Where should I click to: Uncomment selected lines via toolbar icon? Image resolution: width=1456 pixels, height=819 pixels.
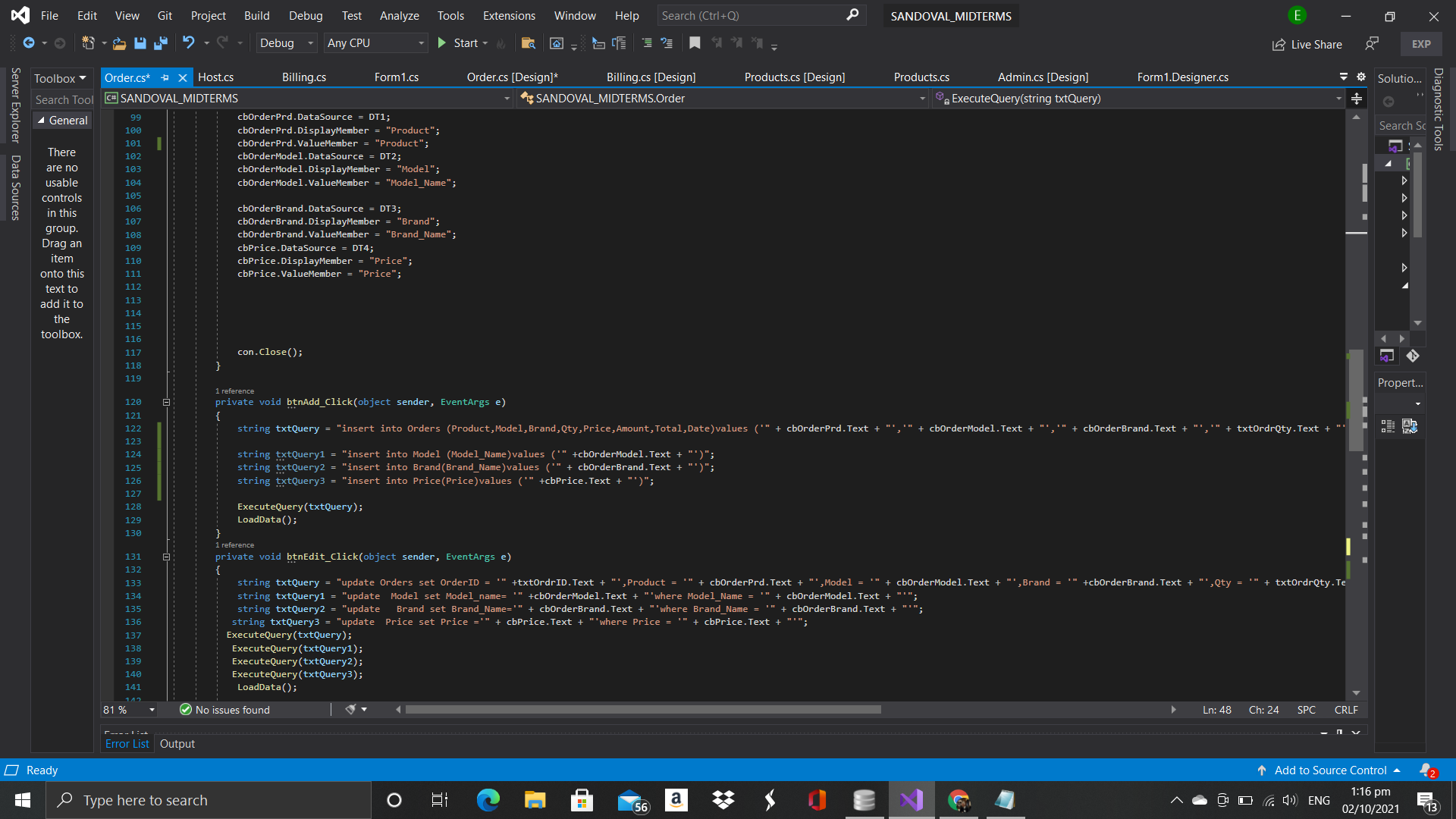pyautogui.click(x=667, y=43)
